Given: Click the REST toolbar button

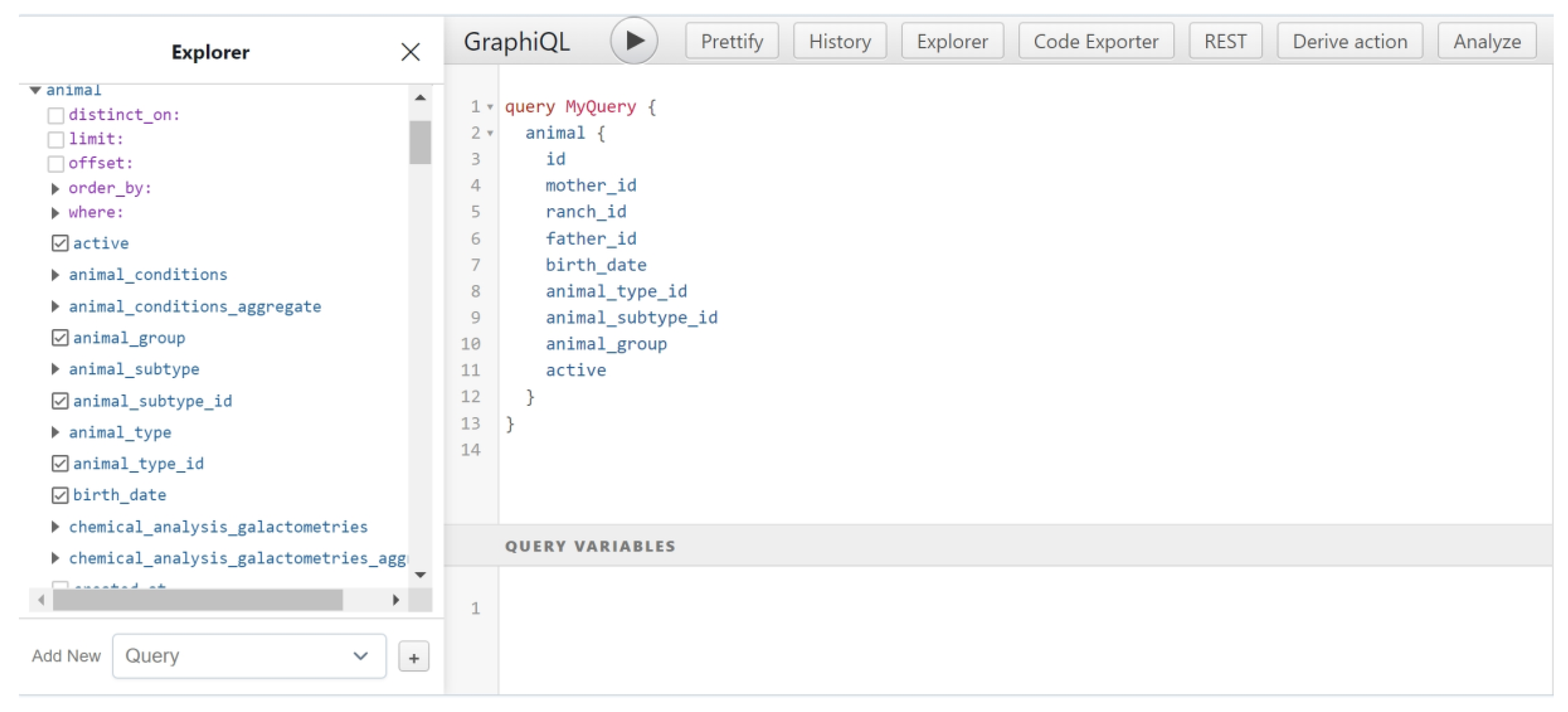Looking at the screenshot, I should point(1225,42).
